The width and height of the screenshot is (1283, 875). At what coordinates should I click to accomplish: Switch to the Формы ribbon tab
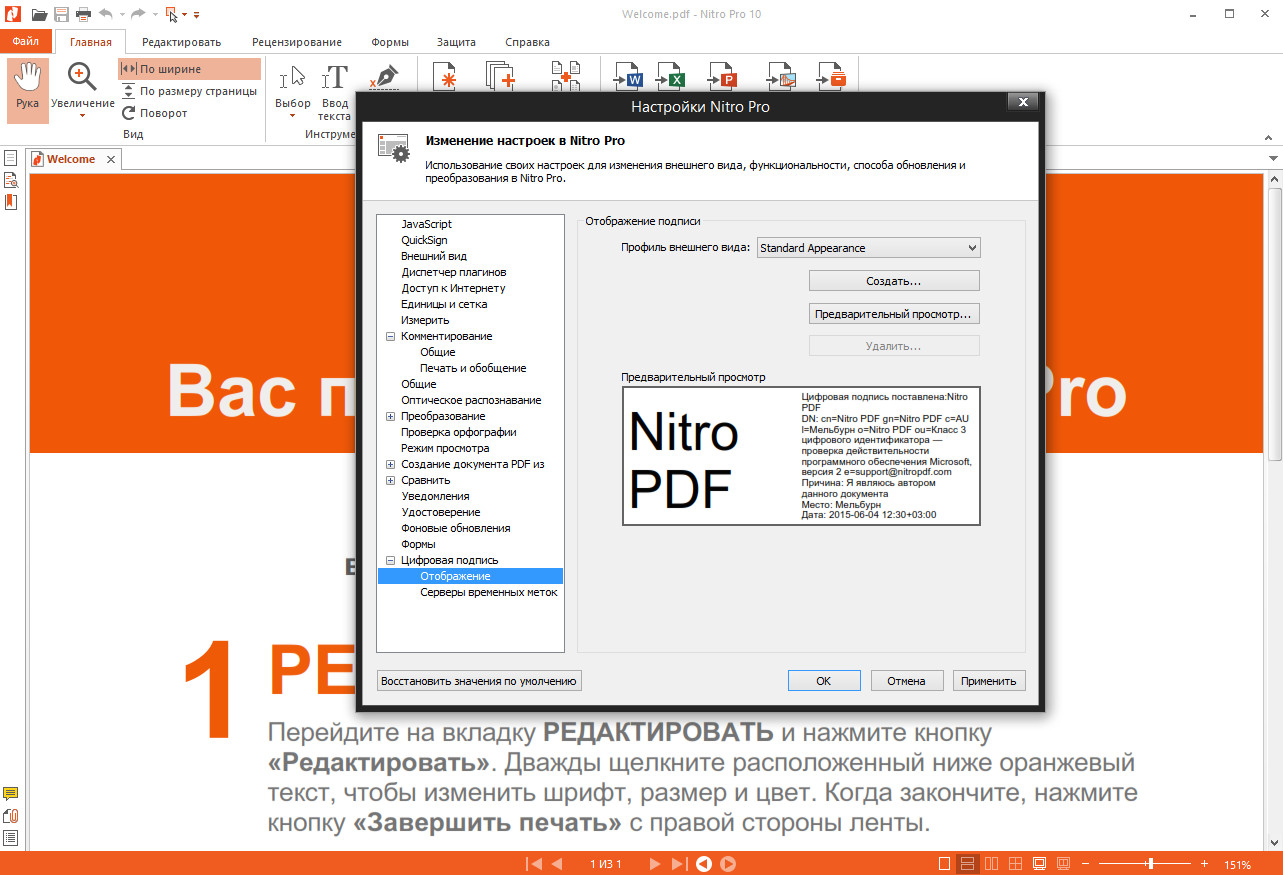(x=389, y=42)
